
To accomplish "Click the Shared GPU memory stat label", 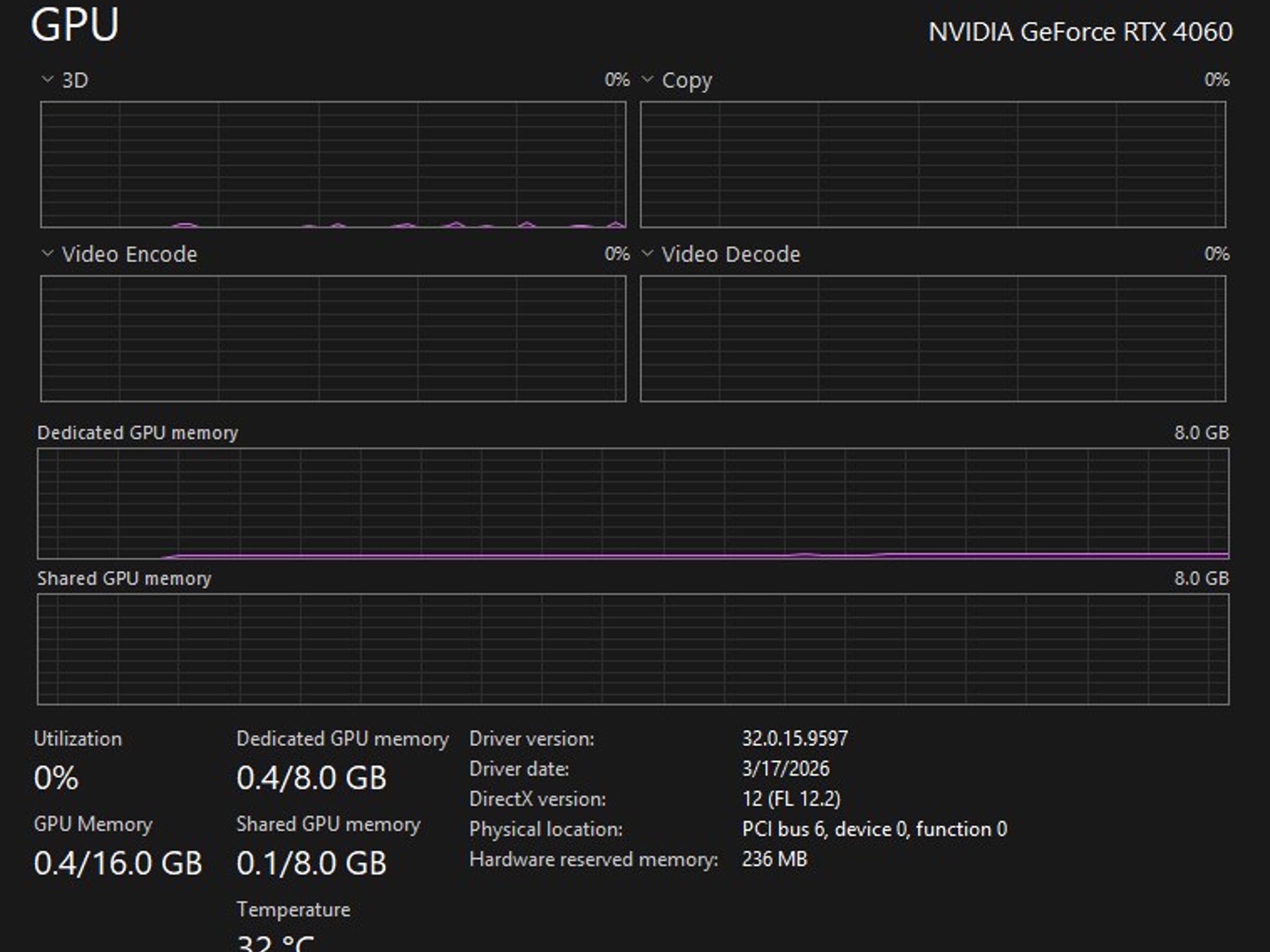I will click(328, 824).
